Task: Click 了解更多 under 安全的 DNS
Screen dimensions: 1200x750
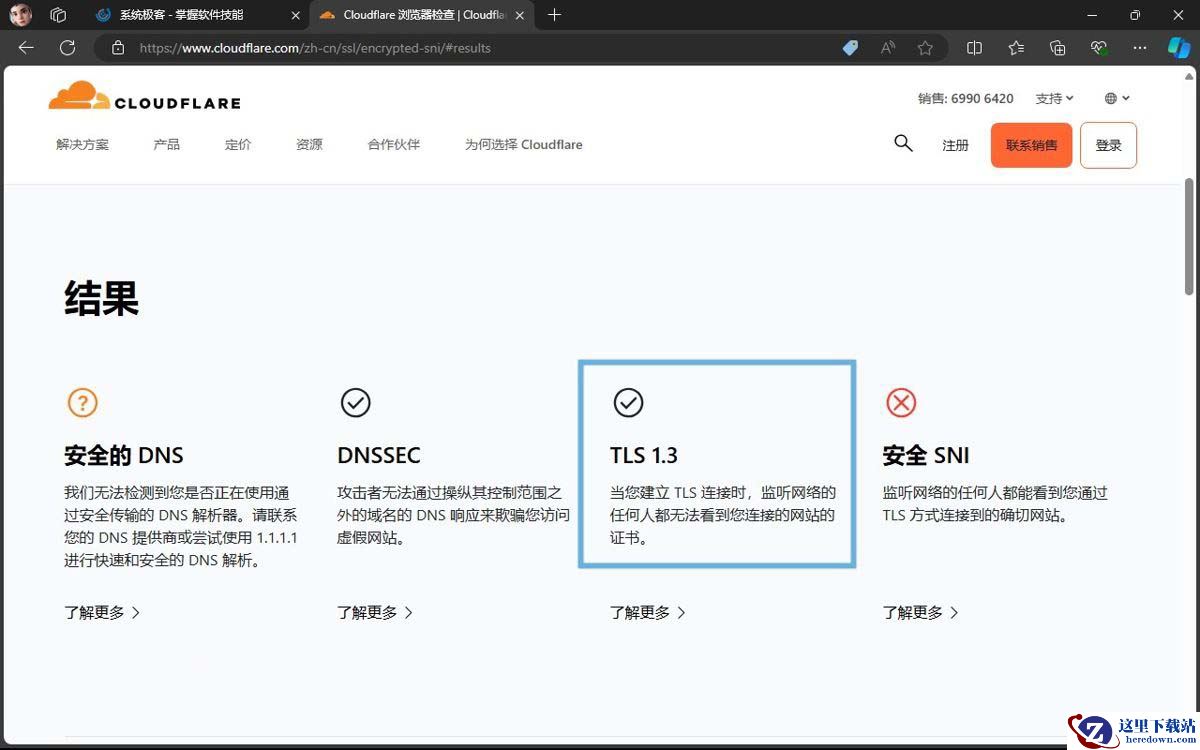Action: pyautogui.click(x=102, y=612)
